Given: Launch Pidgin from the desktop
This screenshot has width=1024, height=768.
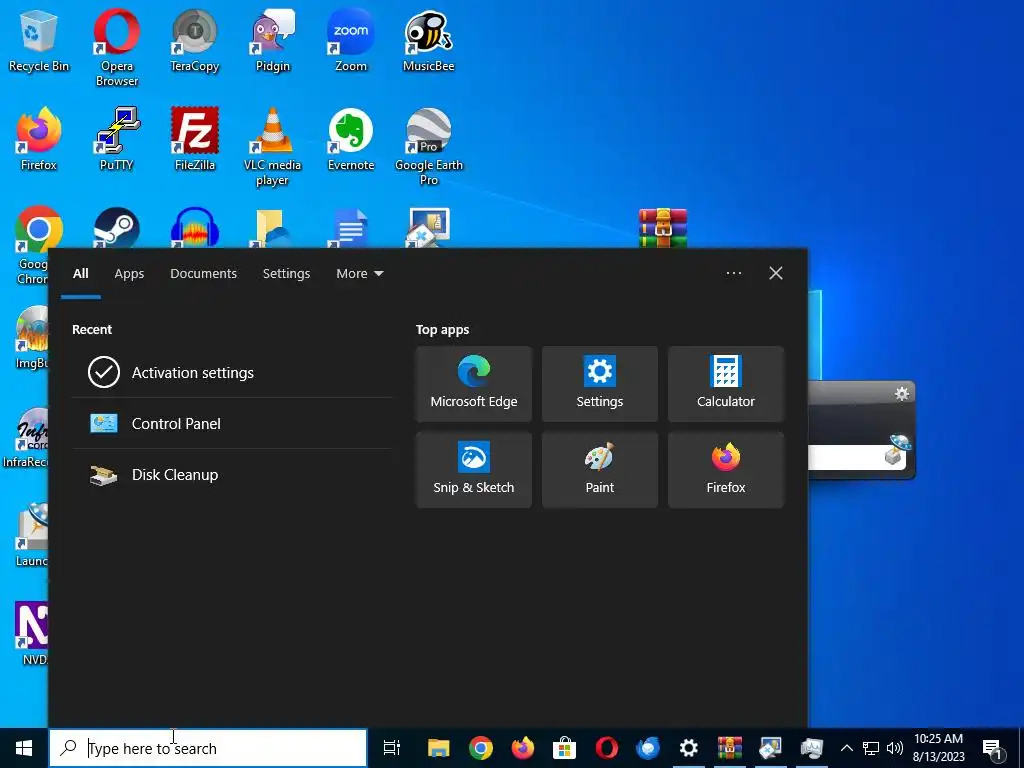Looking at the screenshot, I should click(x=272, y=40).
